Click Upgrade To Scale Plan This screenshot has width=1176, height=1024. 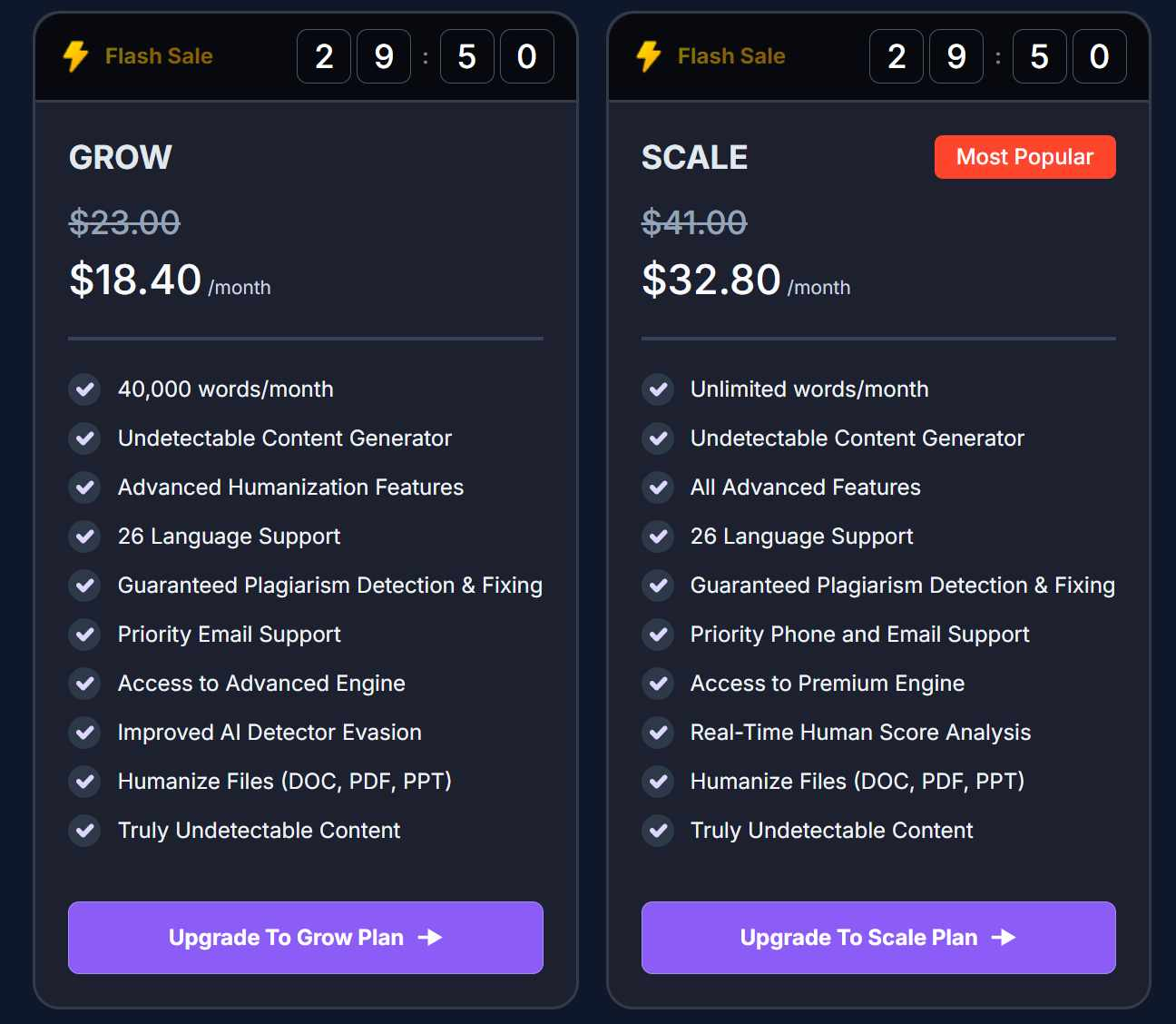coord(877,938)
